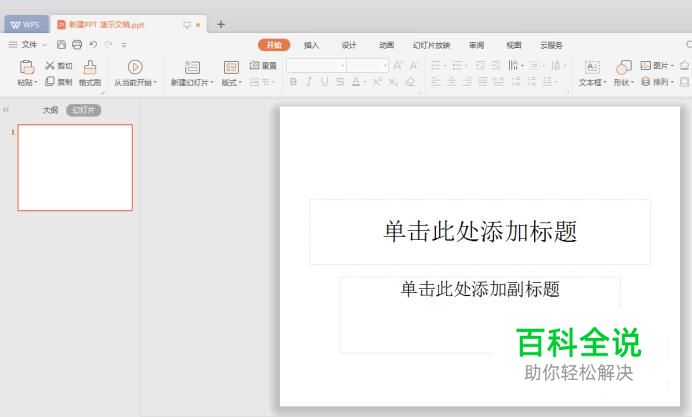Toggle Underline formatting button
The height and width of the screenshot is (417, 692).
(325, 82)
